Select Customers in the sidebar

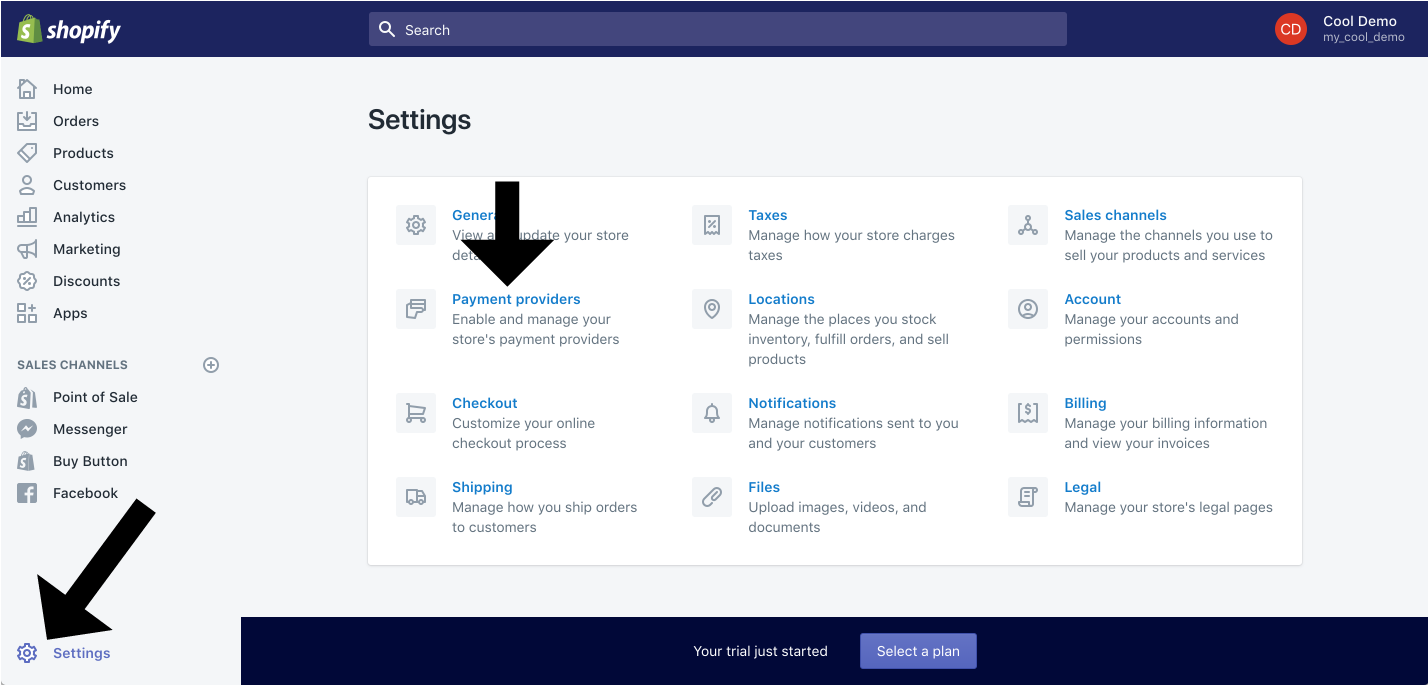point(89,185)
